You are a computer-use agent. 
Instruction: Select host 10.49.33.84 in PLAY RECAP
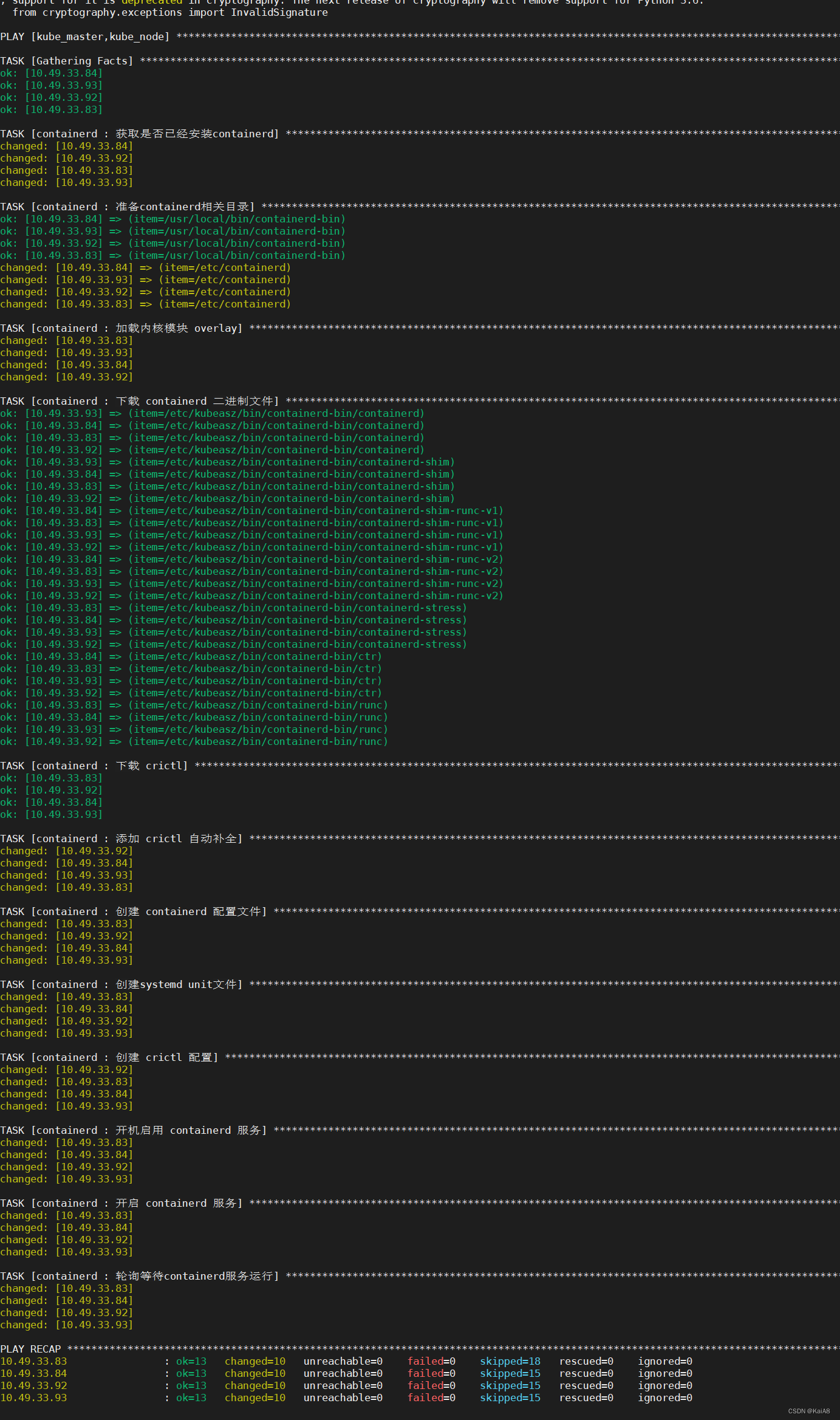click(x=33, y=1373)
